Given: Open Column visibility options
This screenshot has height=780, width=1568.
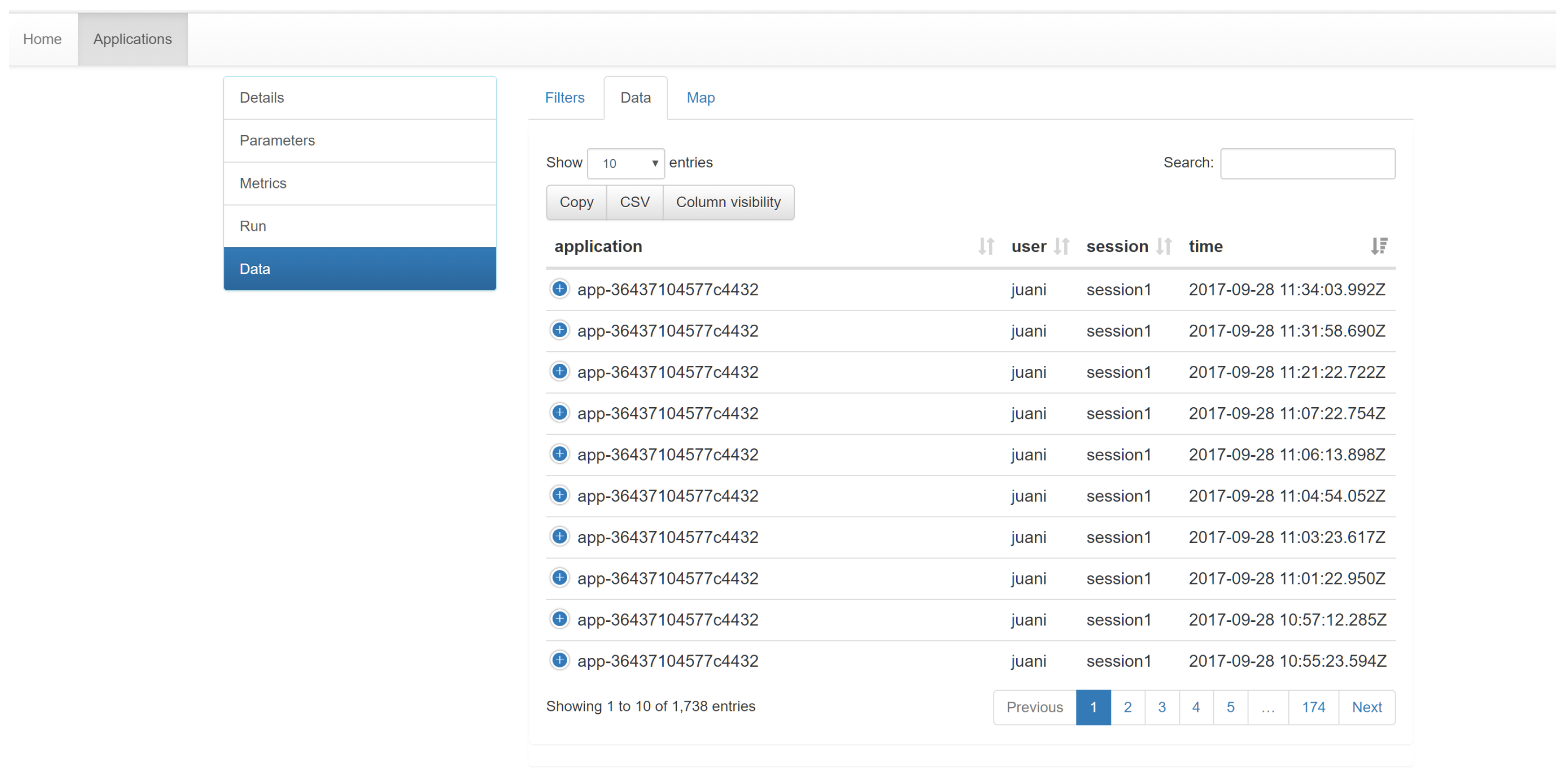Looking at the screenshot, I should pyautogui.click(x=728, y=202).
